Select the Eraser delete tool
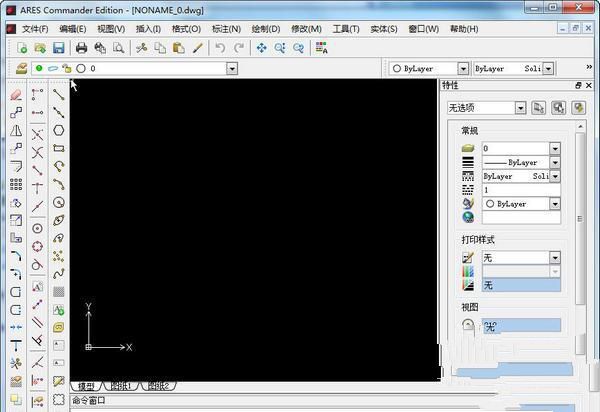The image size is (600, 412). [16, 95]
